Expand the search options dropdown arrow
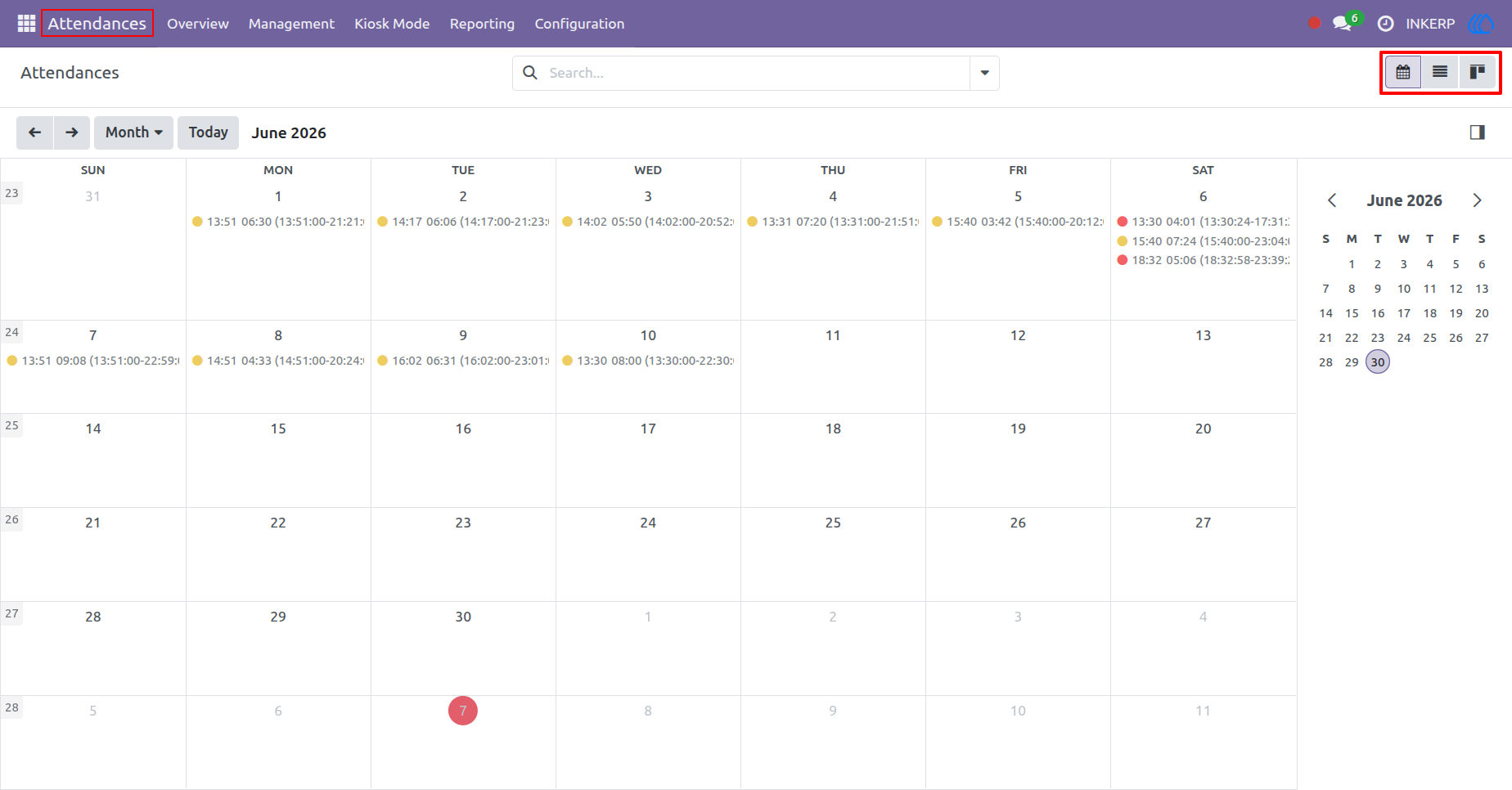The width and height of the screenshot is (1512, 790). (x=984, y=73)
